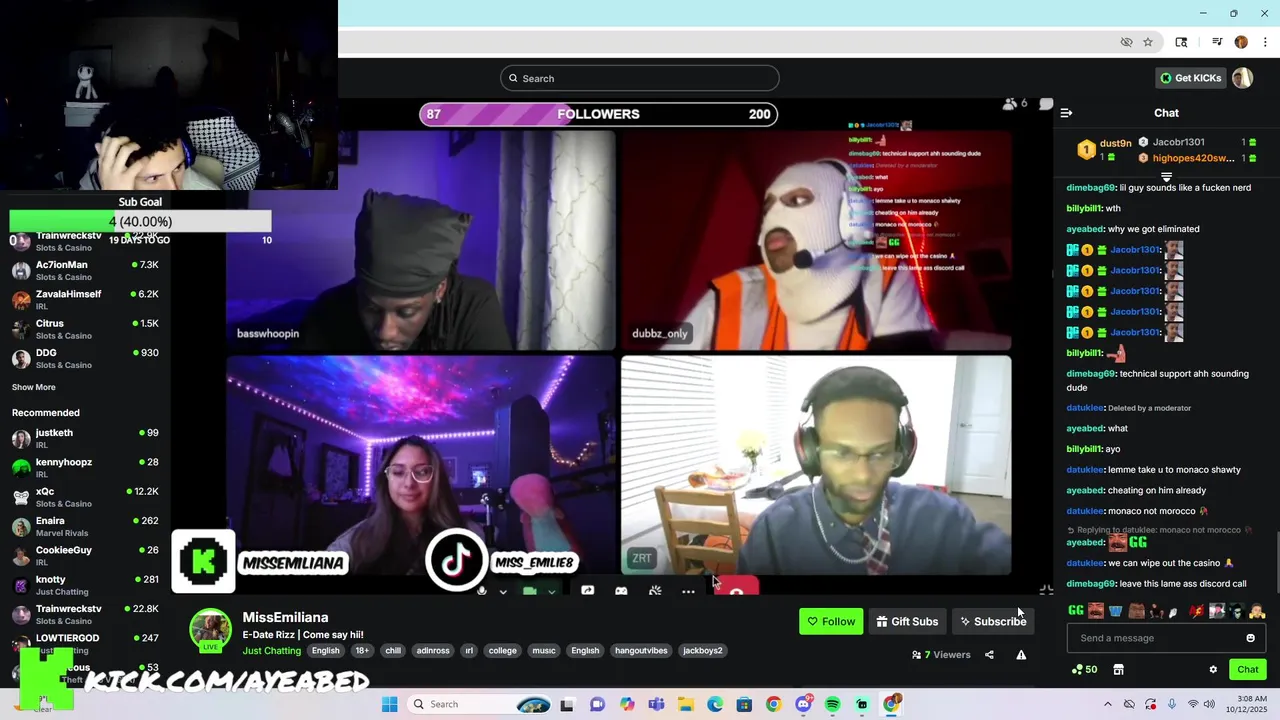Click the 50 KICKs points balance
Image resolution: width=1280 pixels, height=720 pixels.
coord(1084,669)
